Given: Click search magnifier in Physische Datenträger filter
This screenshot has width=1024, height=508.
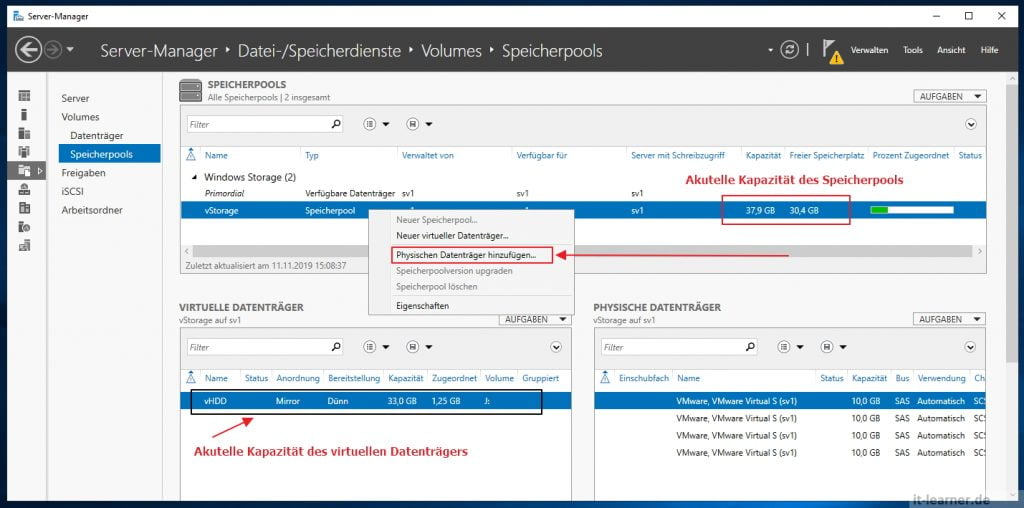Looking at the screenshot, I should point(750,347).
